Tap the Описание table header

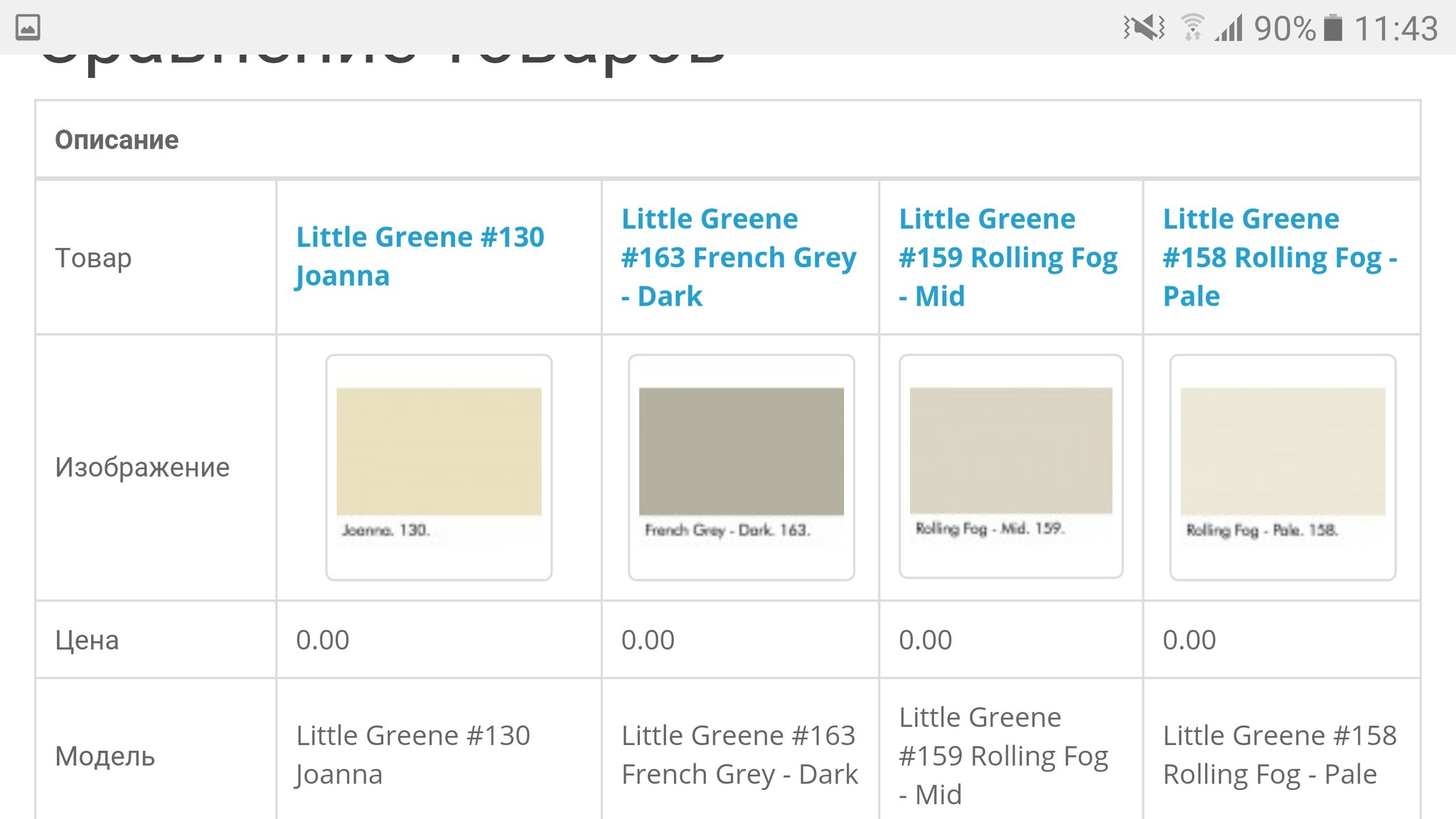click(117, 140)
